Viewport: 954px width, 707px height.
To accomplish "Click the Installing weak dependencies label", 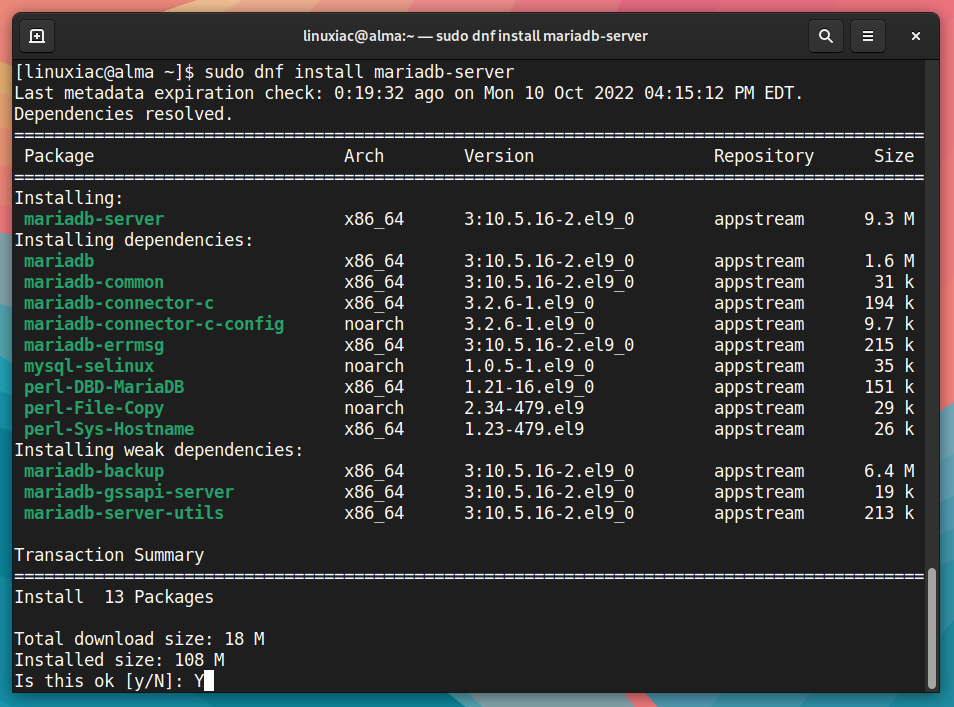I will tap(159, 450).
